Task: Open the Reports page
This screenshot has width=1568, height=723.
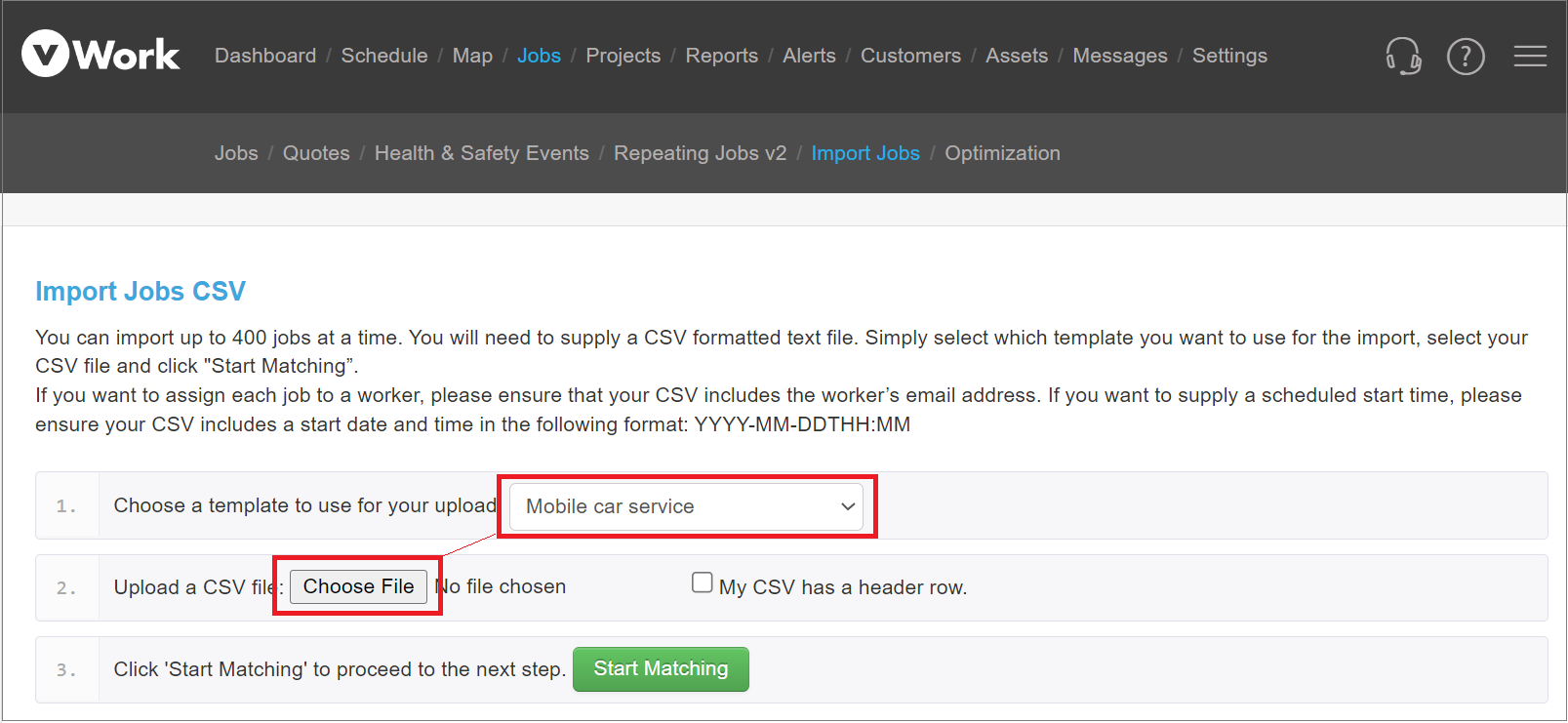Action: click(x=722, y=56)
